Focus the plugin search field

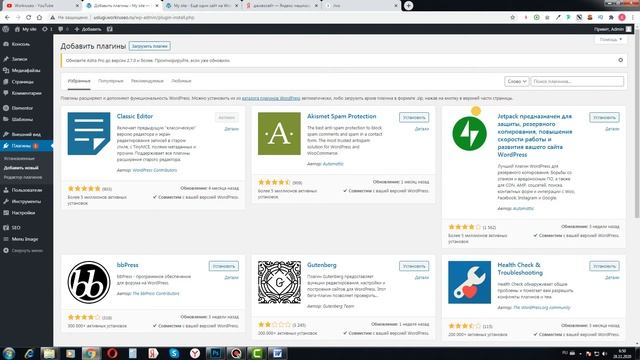click(x=577, y=81)
